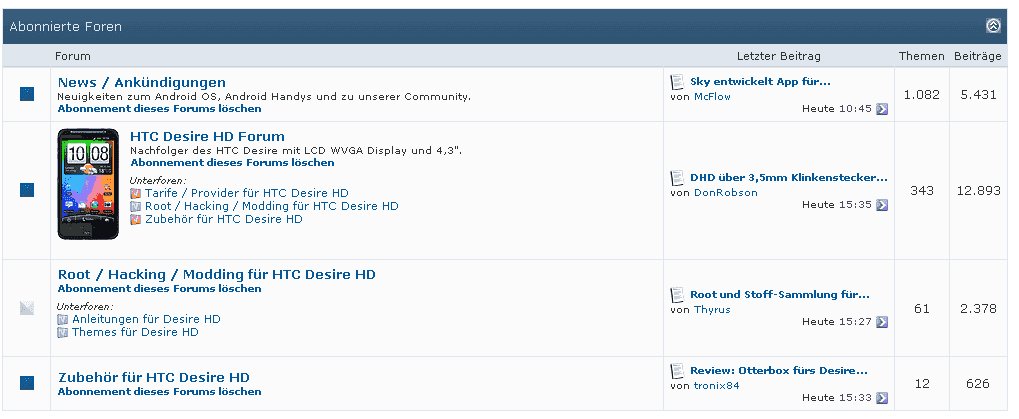Open Anleitungen für Desire HD subforum
This screenshot has width=1019, height=419.
(x=146, y=319)
